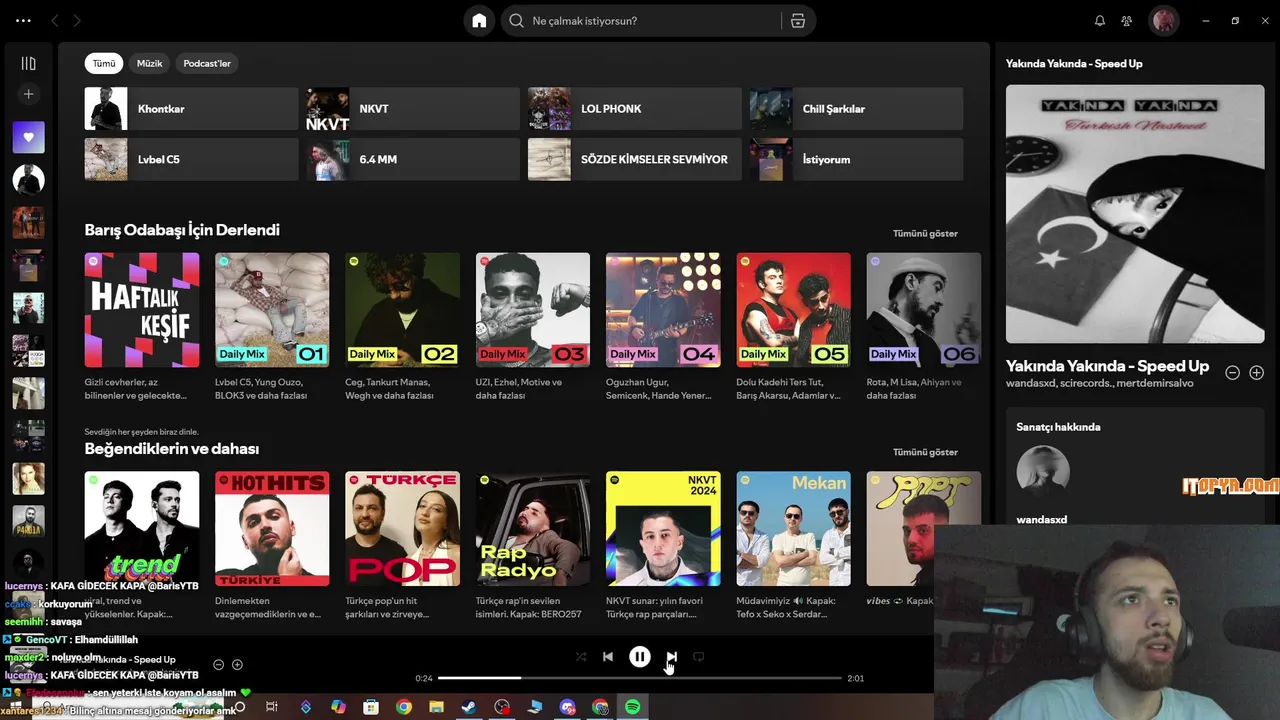Open Daily Mix 06 cover

[x=924, y=310]
